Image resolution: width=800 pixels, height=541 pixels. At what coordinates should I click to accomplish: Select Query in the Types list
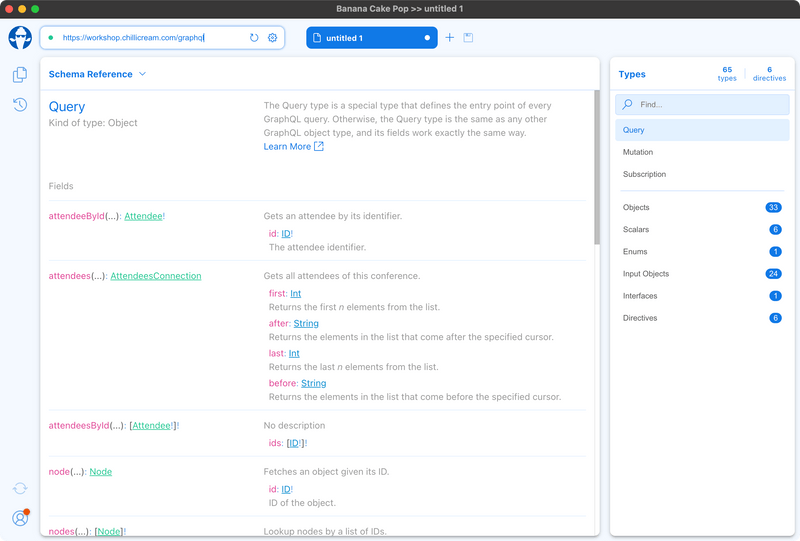[x=702, y=130]
